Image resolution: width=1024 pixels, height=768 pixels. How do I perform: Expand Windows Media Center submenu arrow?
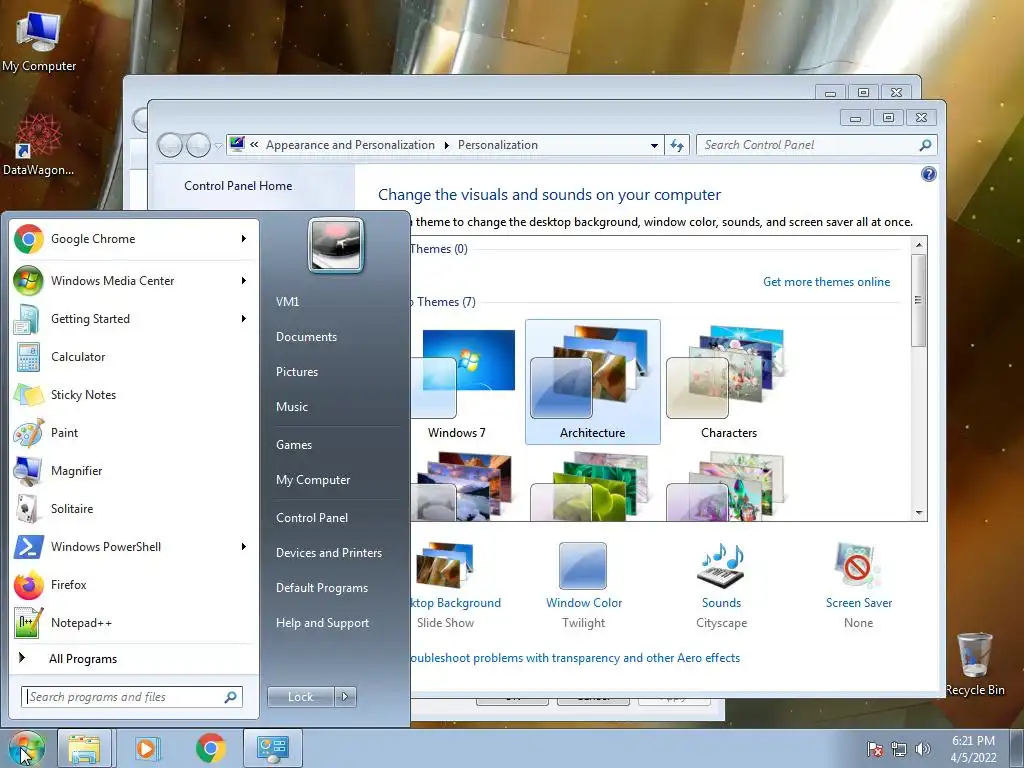coord(244,281)
